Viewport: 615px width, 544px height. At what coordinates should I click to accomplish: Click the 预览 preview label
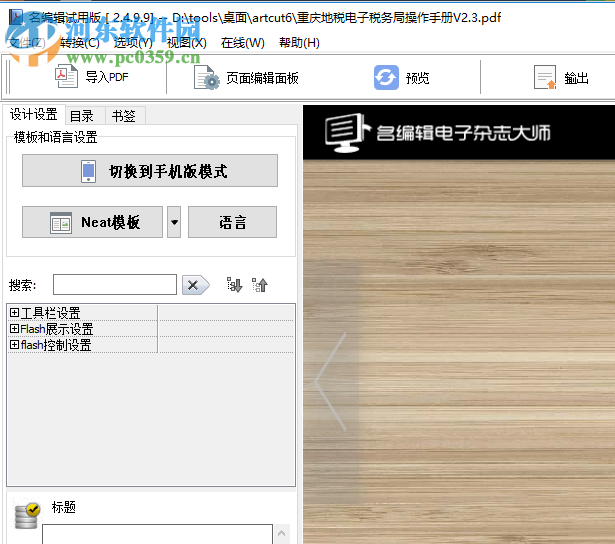(x=417, y=78)
